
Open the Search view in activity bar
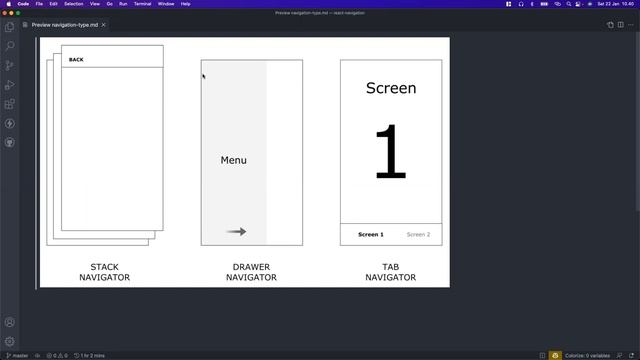9,46
